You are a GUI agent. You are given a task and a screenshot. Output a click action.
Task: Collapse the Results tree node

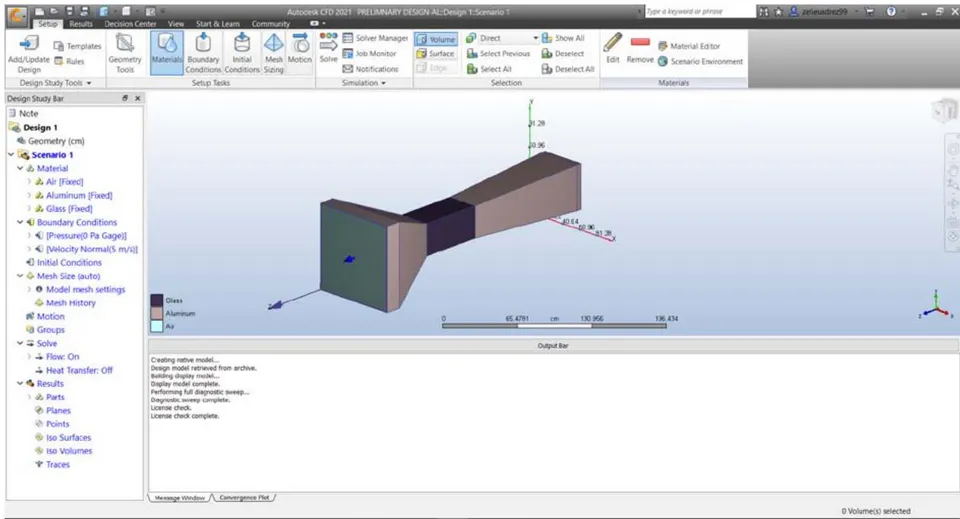click(x=20, y=384)
